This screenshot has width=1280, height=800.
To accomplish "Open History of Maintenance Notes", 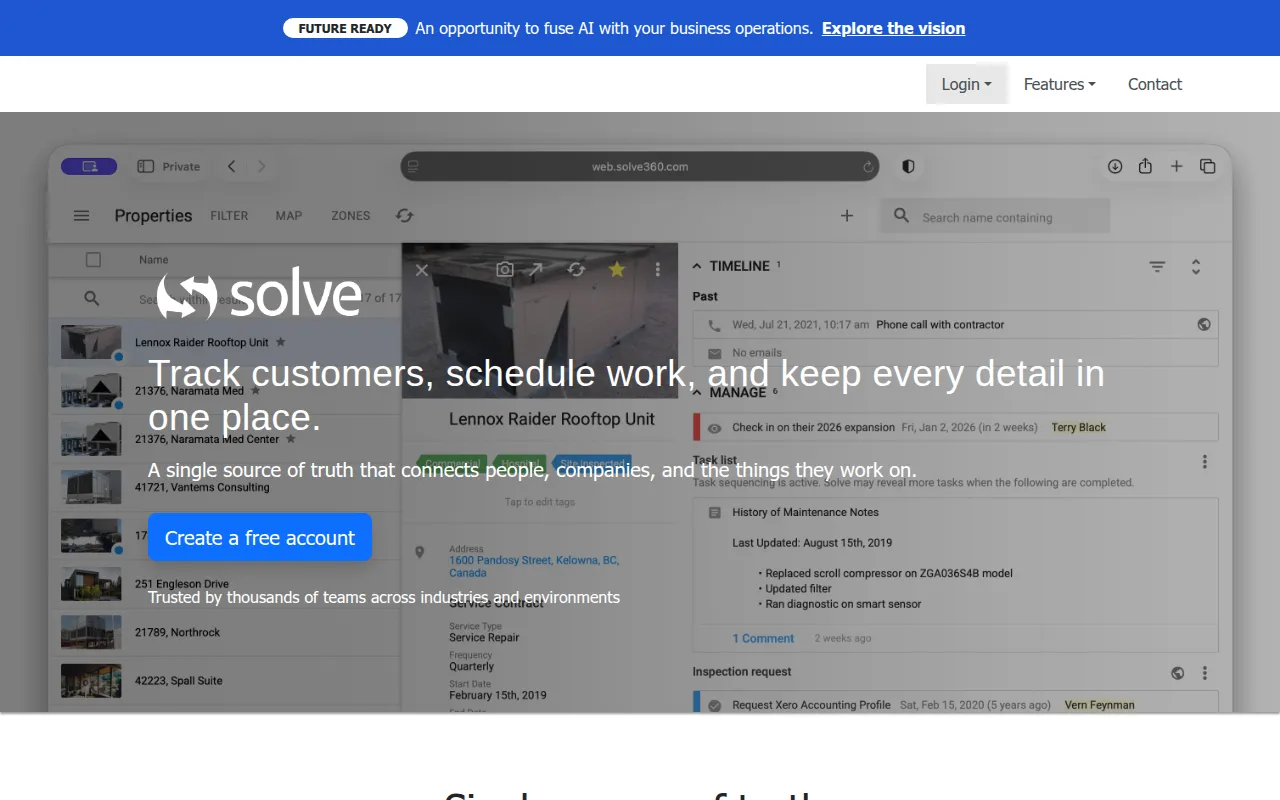I will tap(805, 512).
